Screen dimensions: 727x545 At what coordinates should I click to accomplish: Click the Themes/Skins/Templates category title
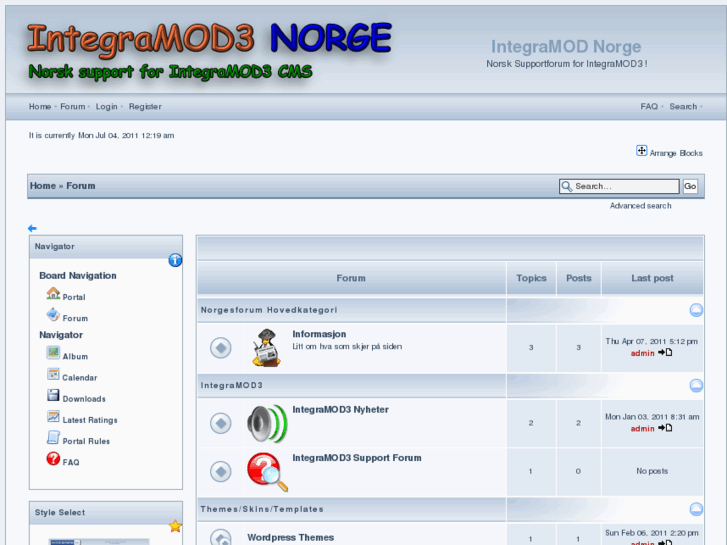pos(262,509)
